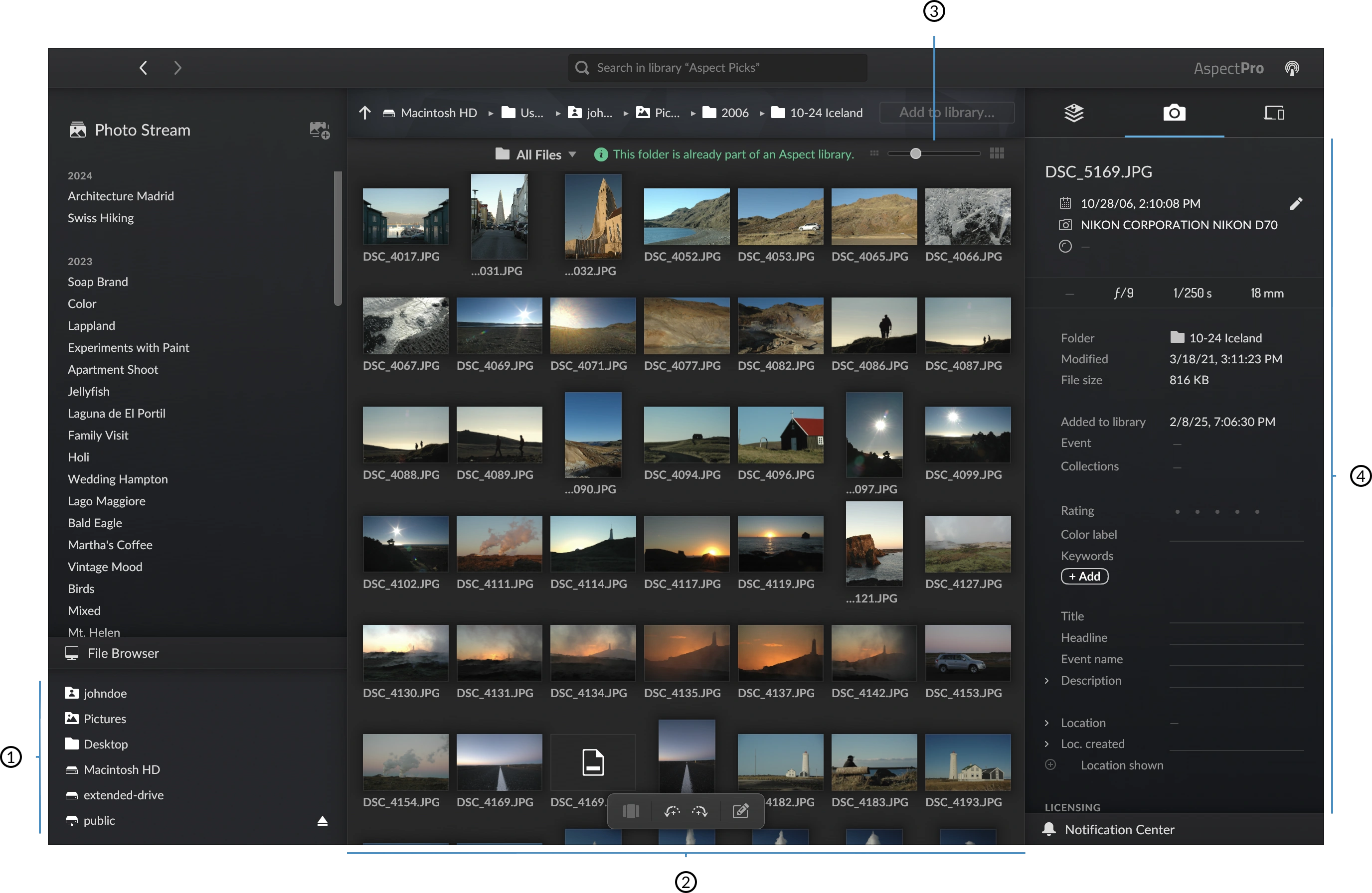This screenshot has width=1372, height=893.
Task: Click the Photo Stream picture icon
Action: pos(77,130)
